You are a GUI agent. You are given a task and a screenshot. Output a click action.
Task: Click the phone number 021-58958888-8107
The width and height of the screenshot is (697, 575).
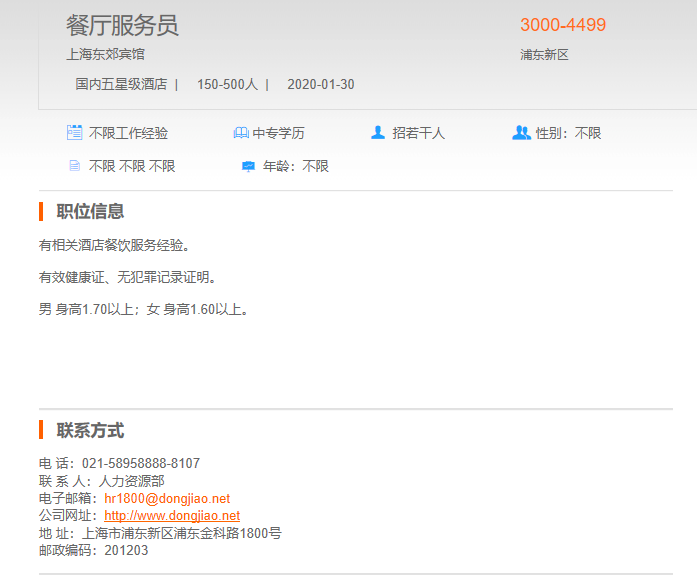click(140, 463)
